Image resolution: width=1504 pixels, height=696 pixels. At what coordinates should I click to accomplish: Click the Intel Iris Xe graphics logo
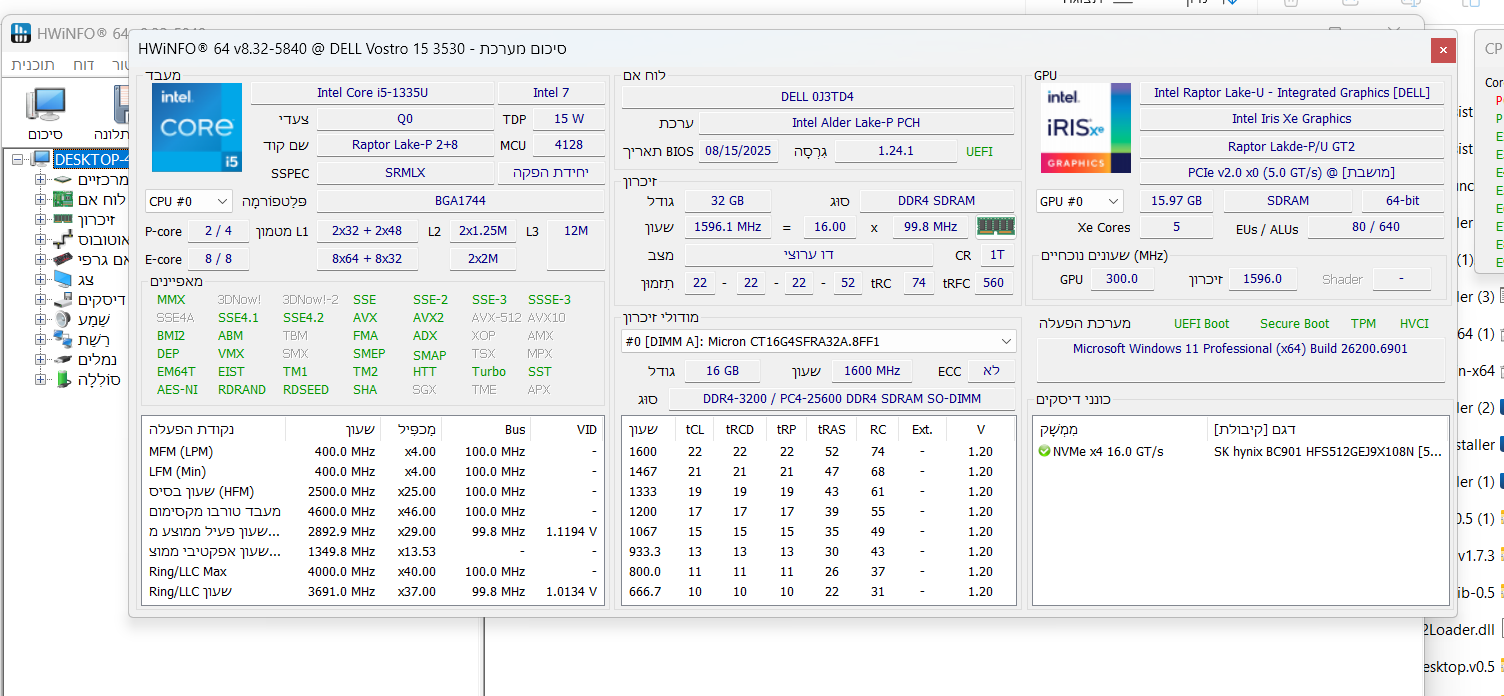pyautogui.click(x=1085, y=127)
